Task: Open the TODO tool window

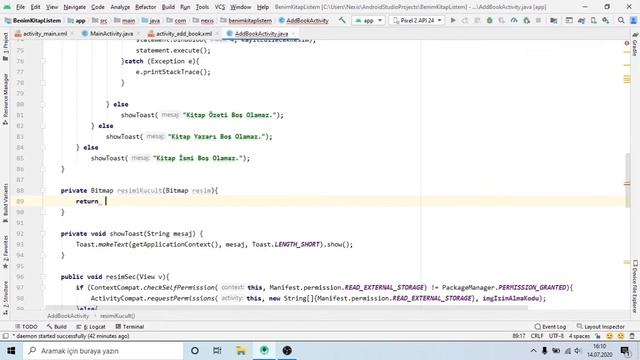Action: [x=27, y=327]
